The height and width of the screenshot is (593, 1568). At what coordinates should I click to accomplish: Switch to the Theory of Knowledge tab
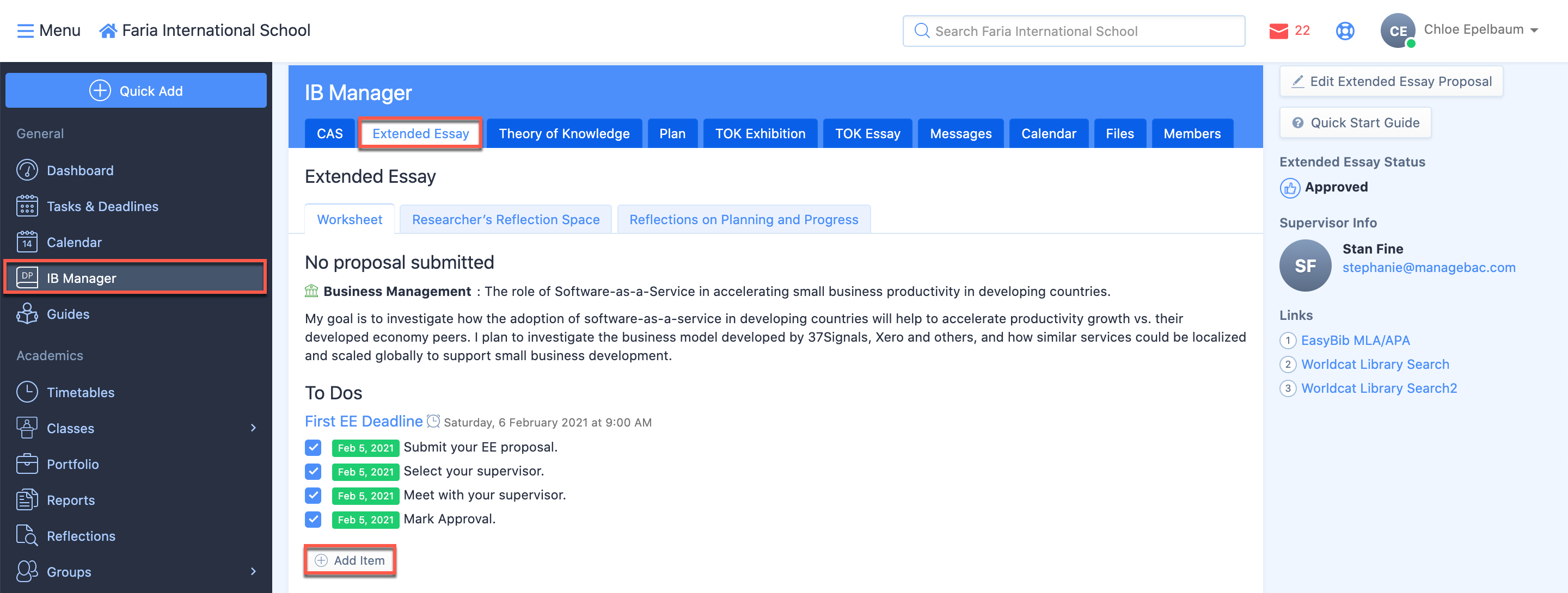(x=563, y=133)
